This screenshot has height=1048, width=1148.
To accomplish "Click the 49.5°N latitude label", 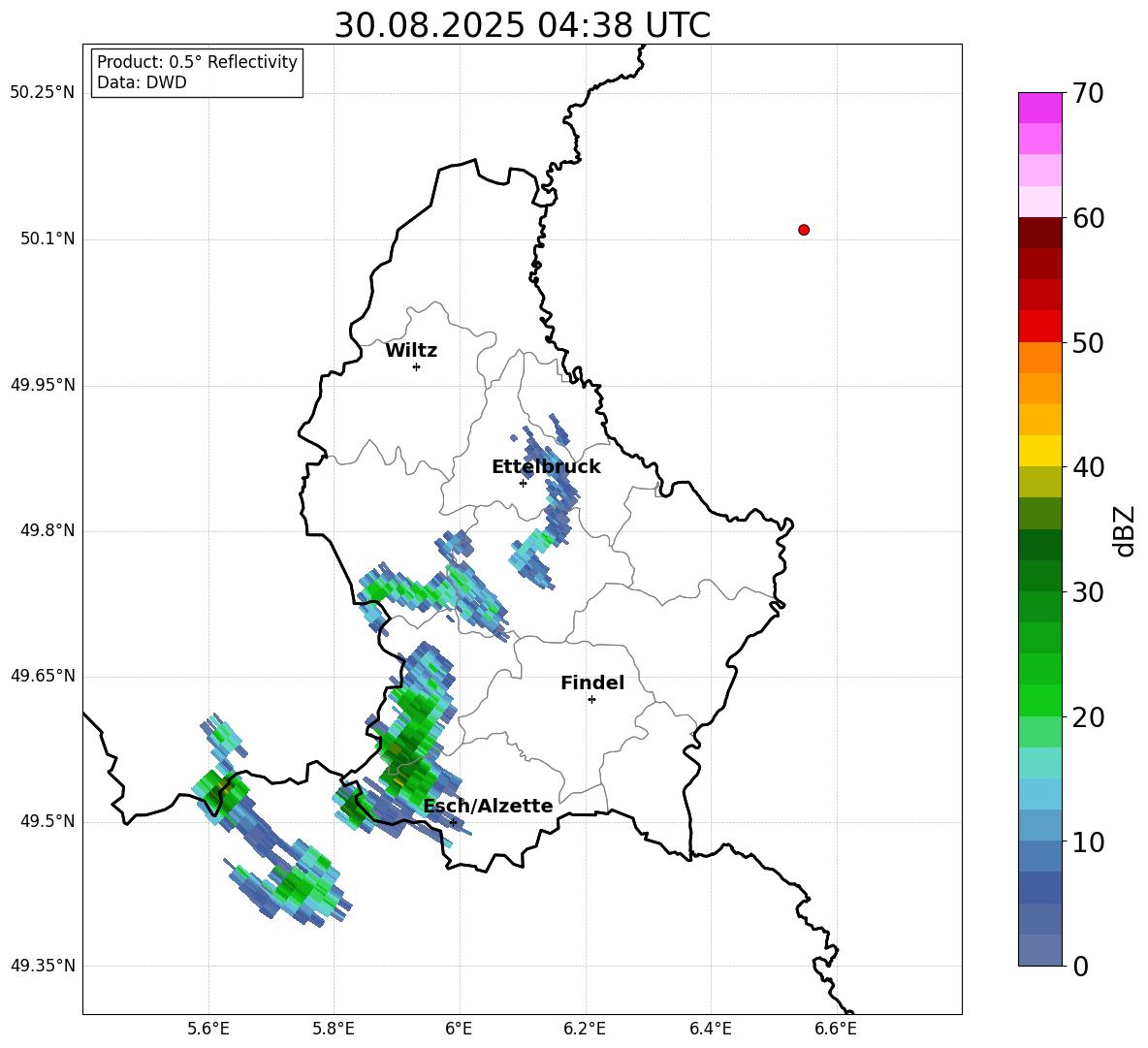I will tap(48, 821).
